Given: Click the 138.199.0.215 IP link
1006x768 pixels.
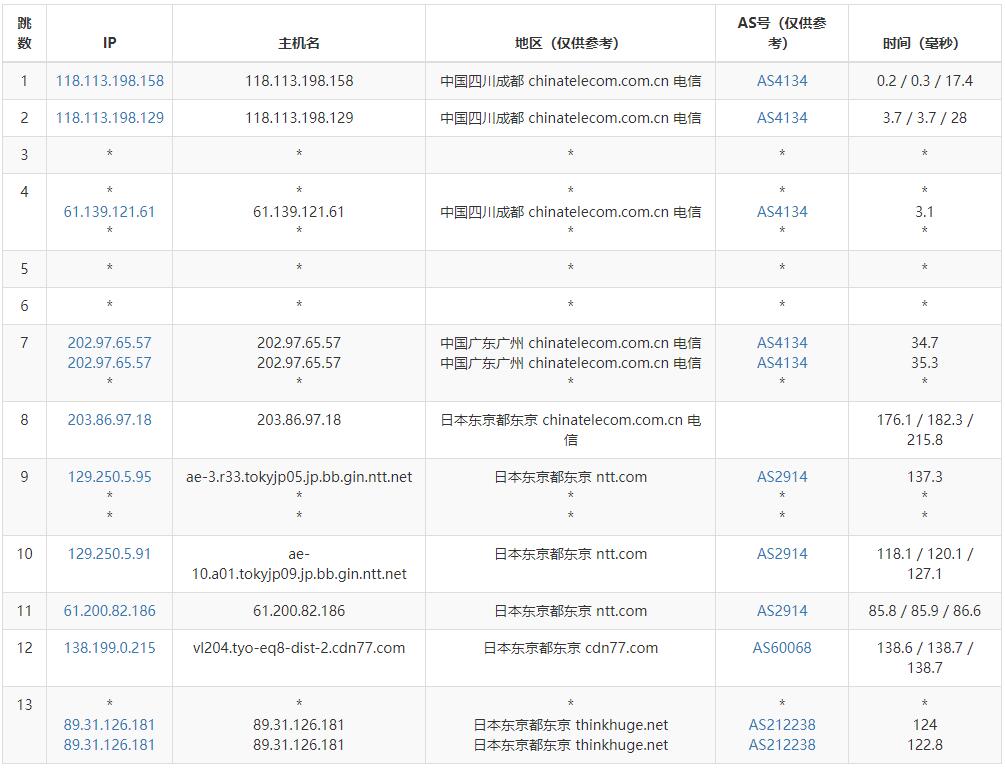Looking at the screenshot, I should [110, 648].
